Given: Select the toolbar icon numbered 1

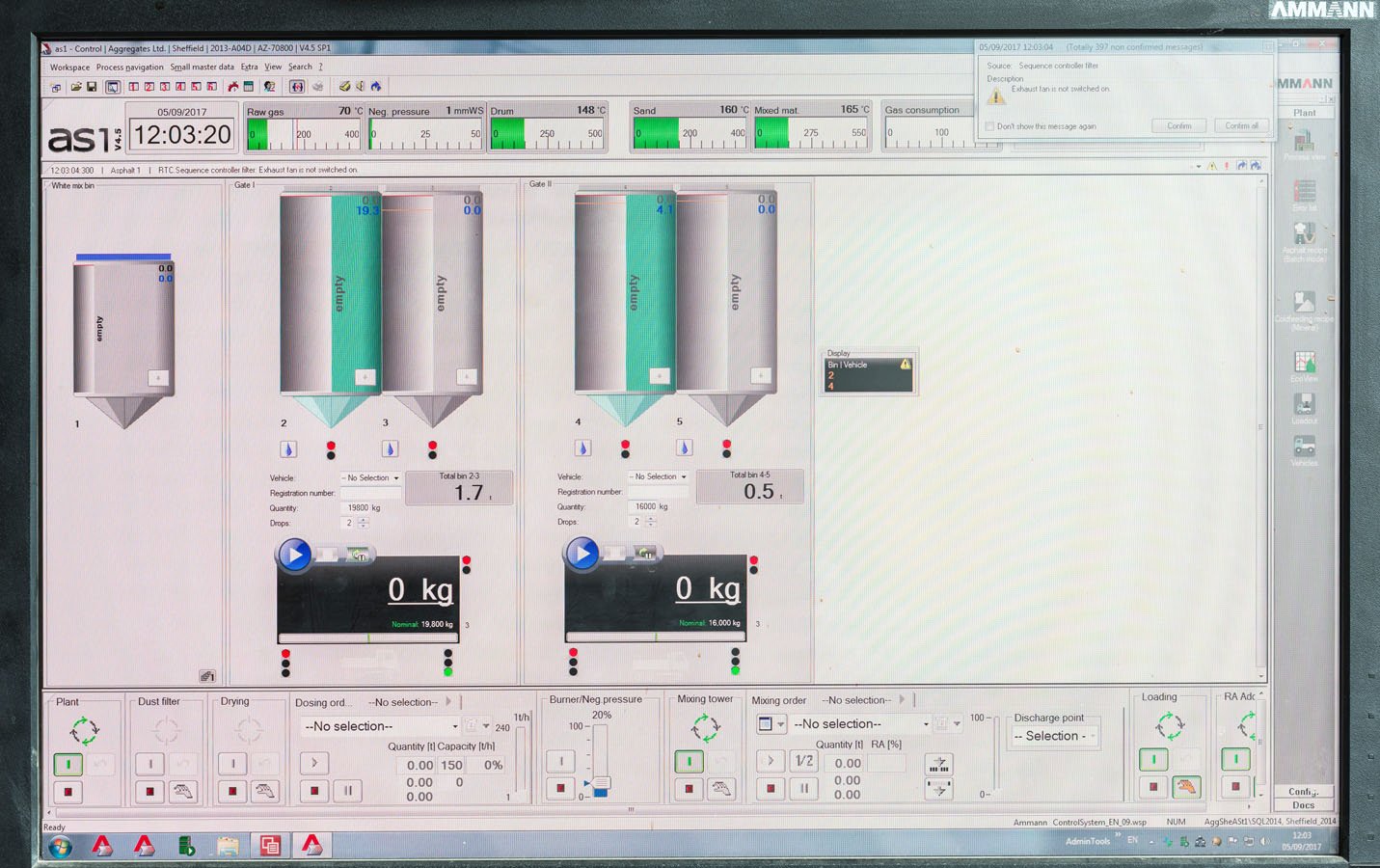Looking at the screenshot, I should point(134,87).
